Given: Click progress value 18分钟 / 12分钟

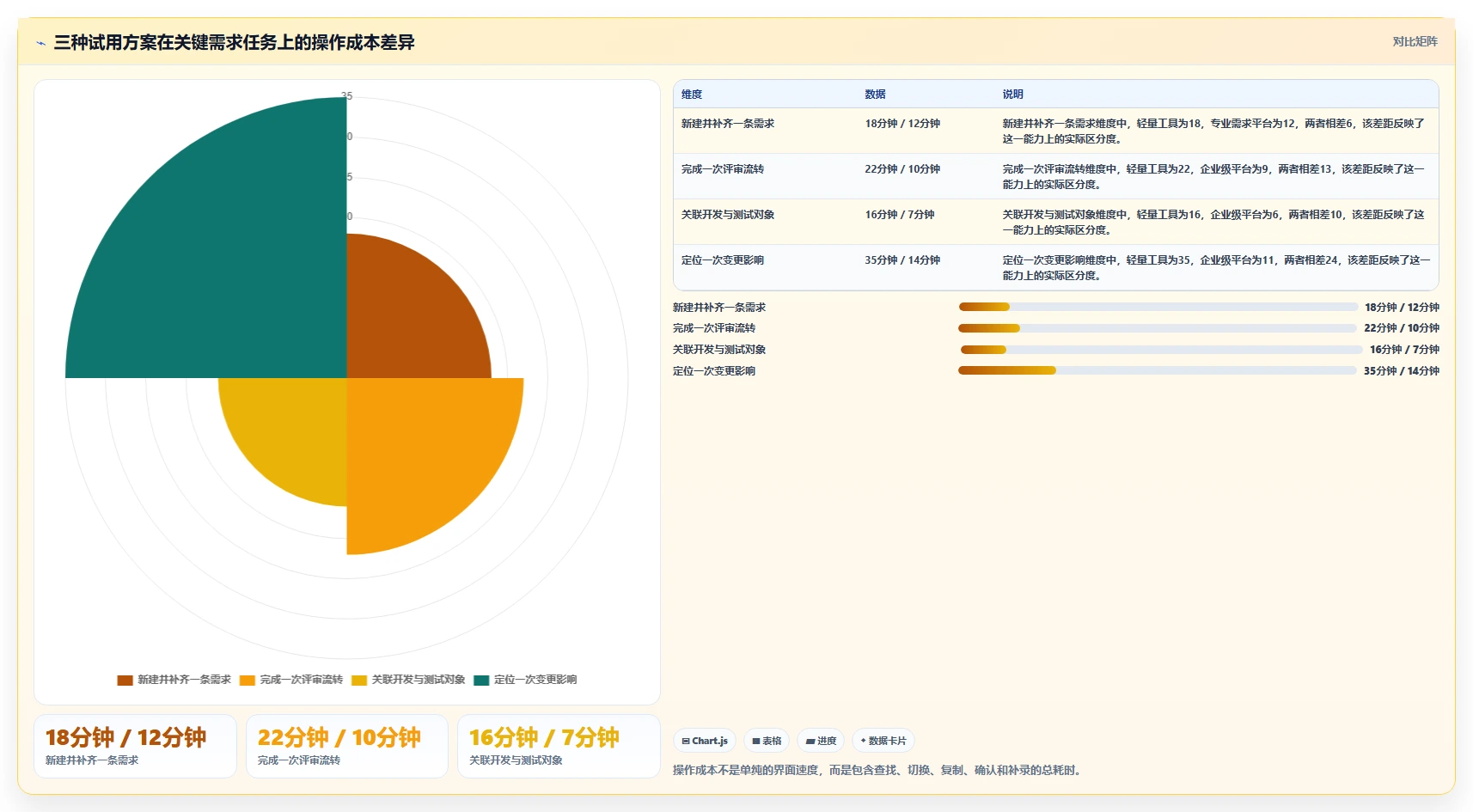Looking at the screenshot, I should point(1402,308).
